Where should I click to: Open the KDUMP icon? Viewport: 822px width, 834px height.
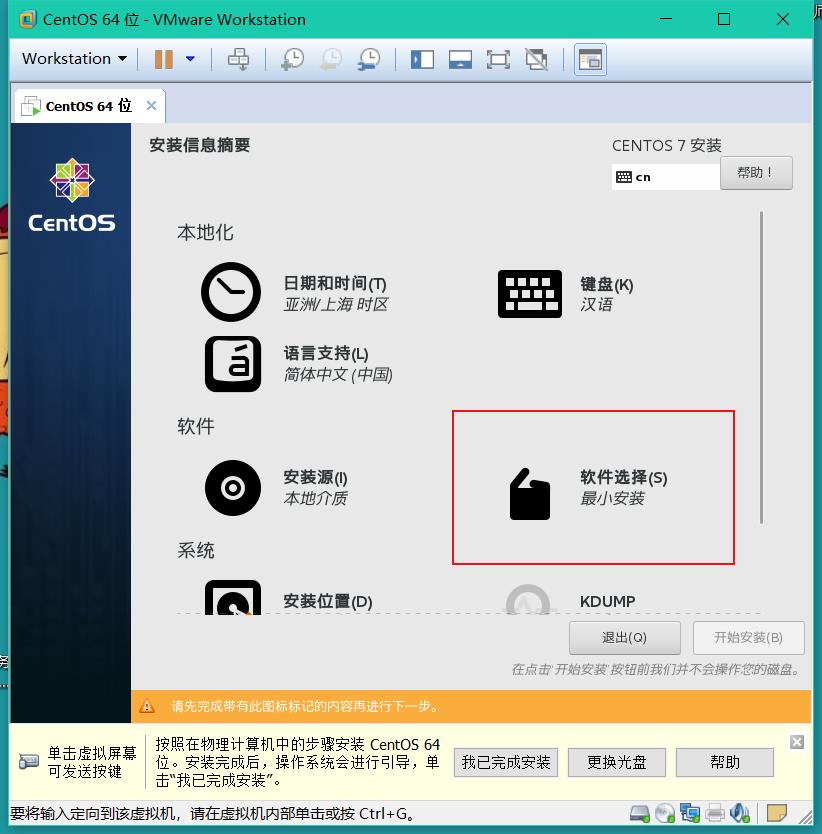pyautogui.click(x=528, y=599)
